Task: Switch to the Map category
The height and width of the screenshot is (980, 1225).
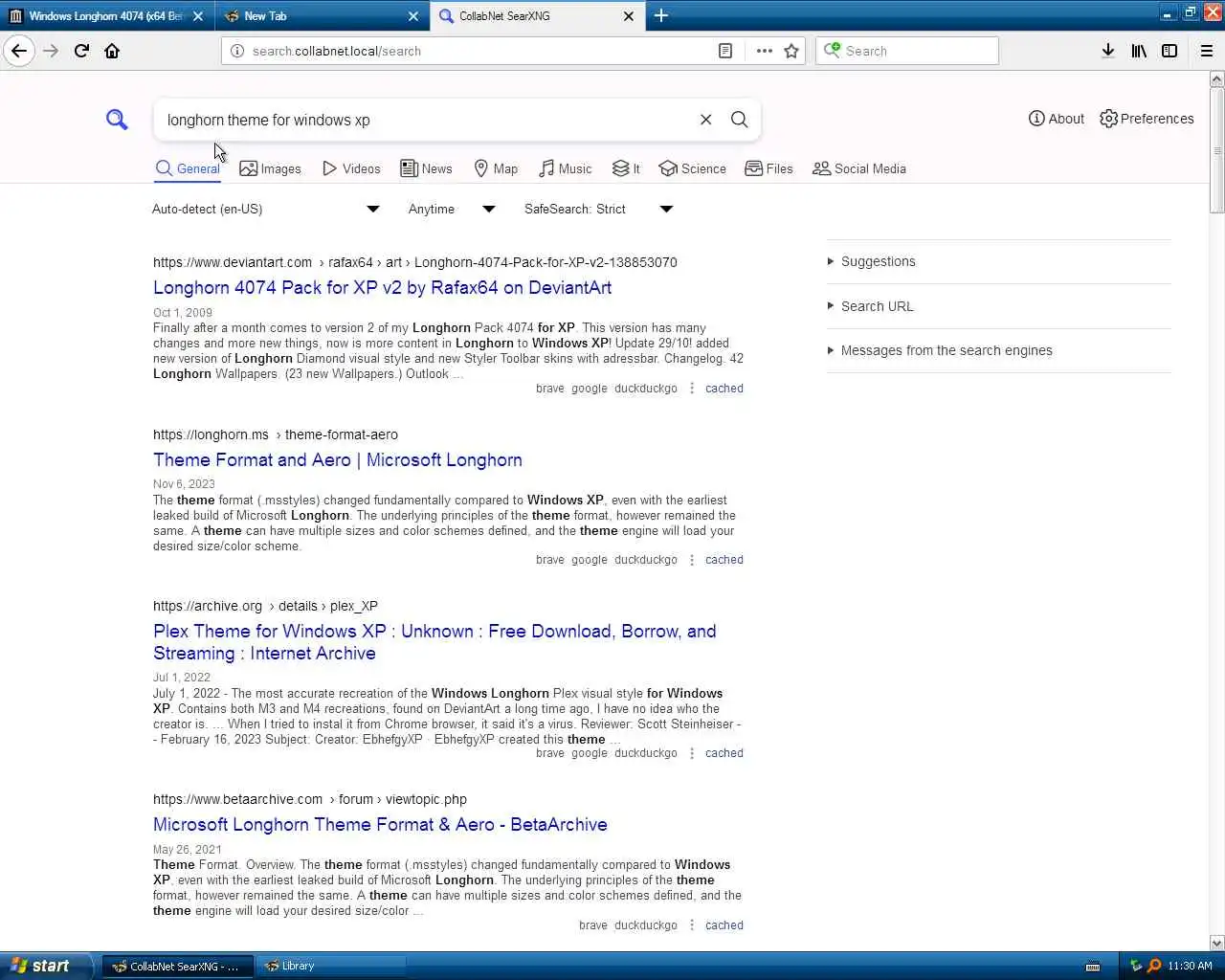Action: pyautogui.click(x=496, y=168)
